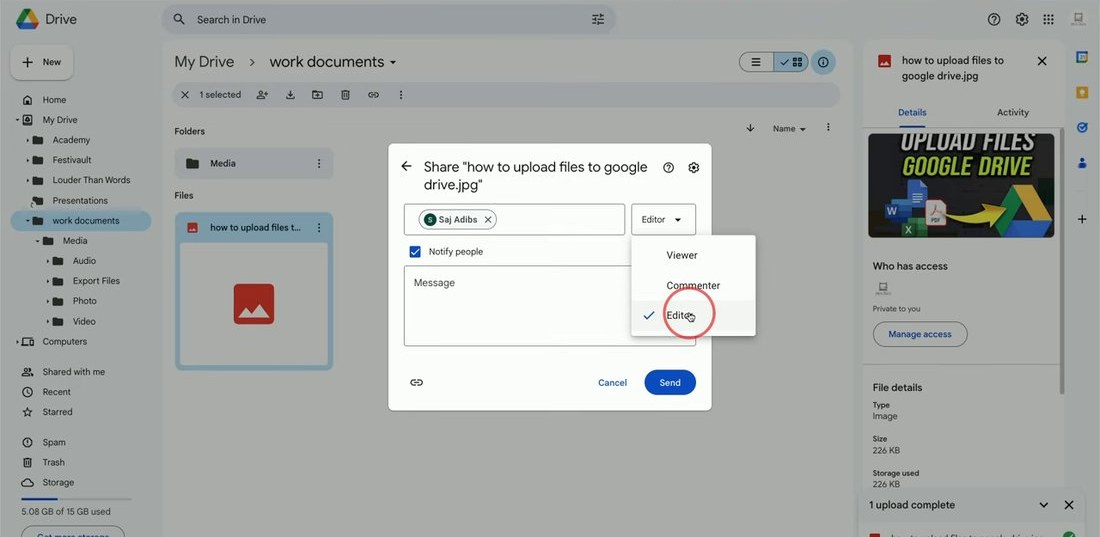Screen dimensions: 1100x537
Task: Switch to the Activity tab
Action: click(1012, 112)
